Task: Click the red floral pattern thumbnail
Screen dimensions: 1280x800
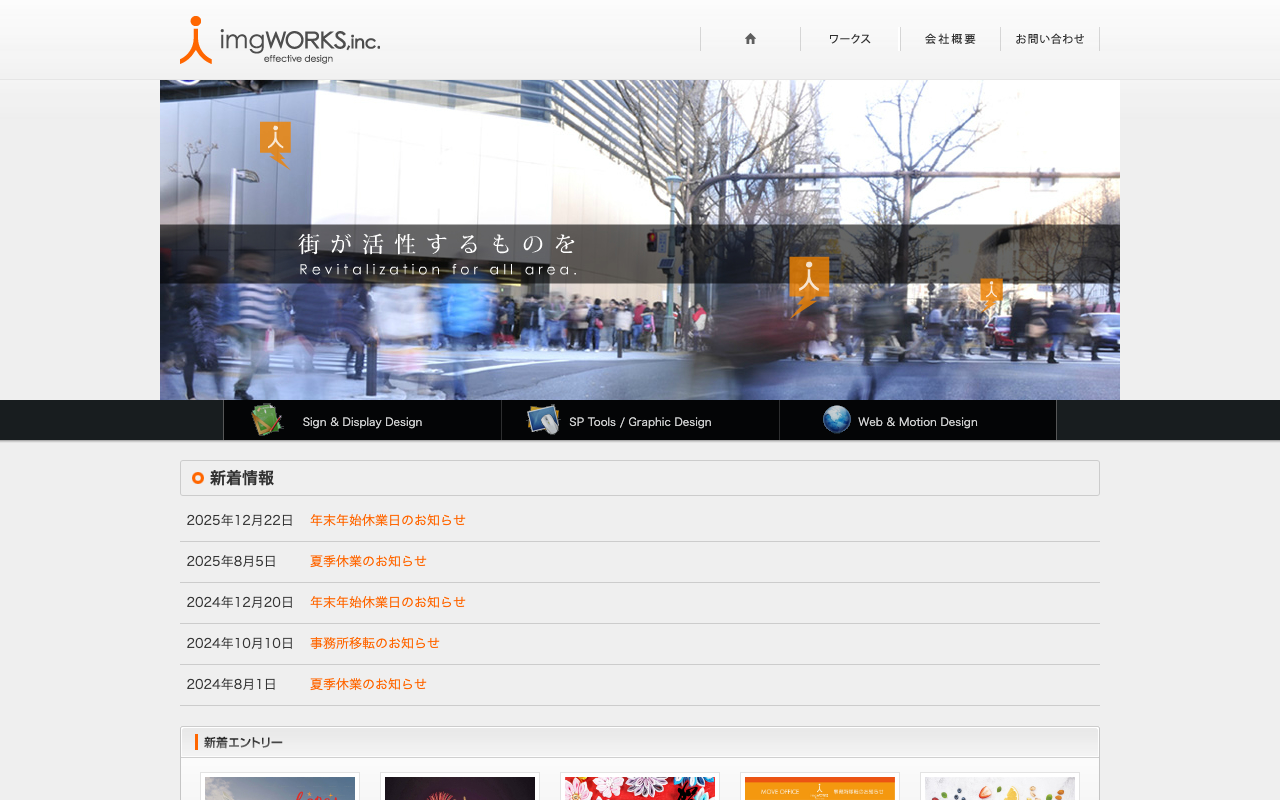Action: point(640,788)
